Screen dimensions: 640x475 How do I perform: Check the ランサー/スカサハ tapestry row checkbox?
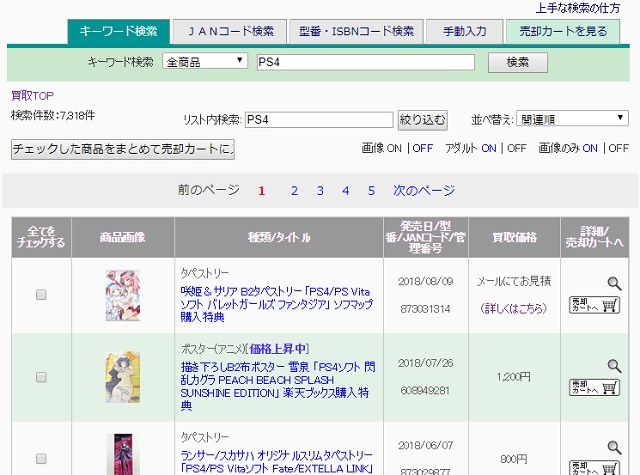pyautogui.click(x=41, y=459)
